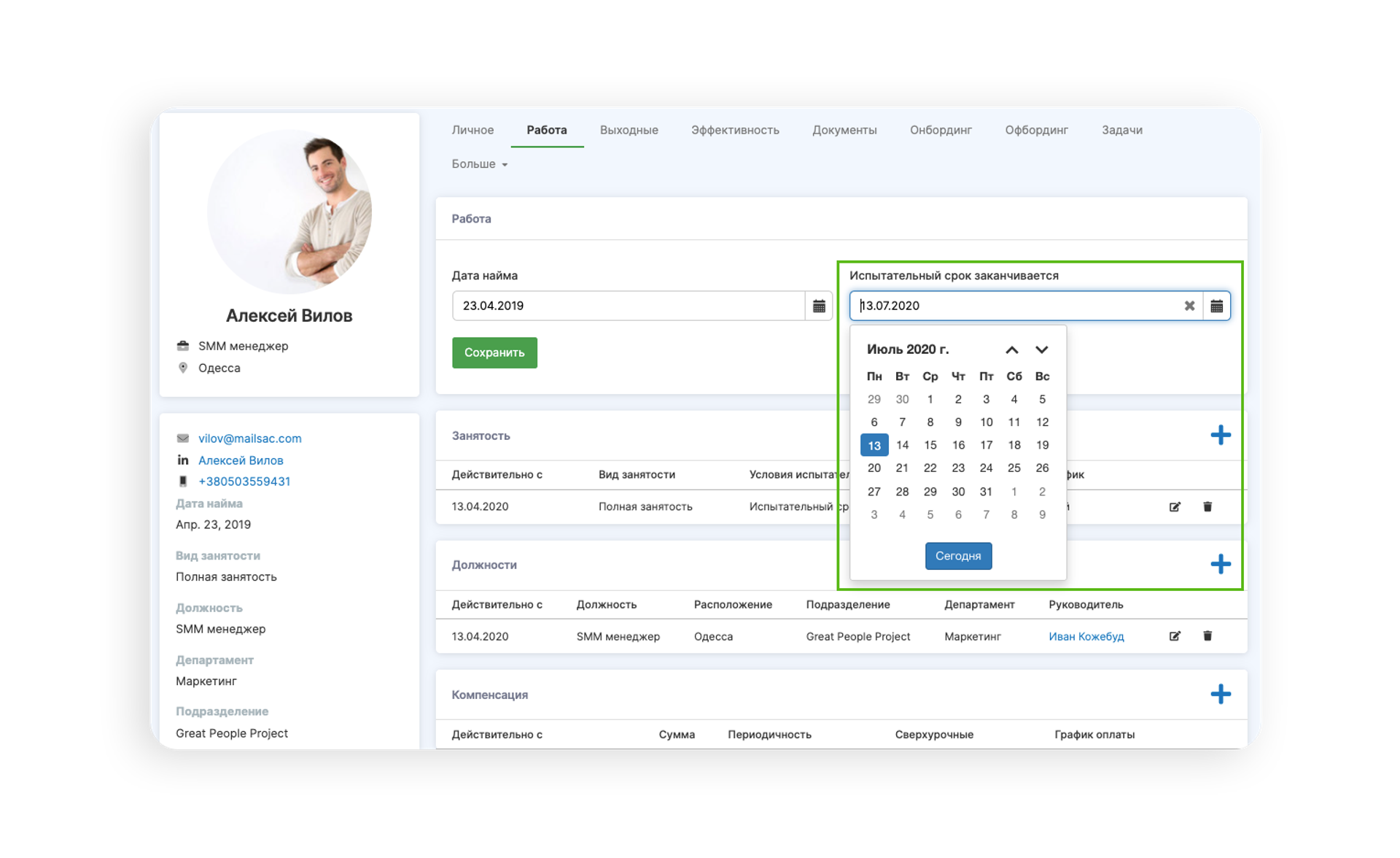Add a new position with plus icon

[1221, 564]
